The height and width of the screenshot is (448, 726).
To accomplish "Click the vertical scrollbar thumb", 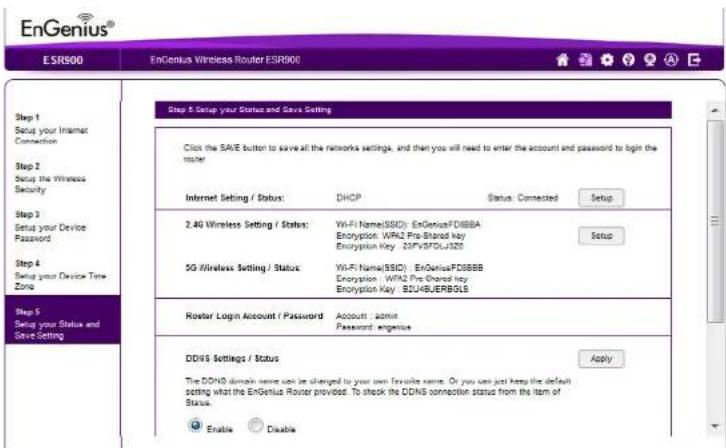I will [x=715, y=221].
